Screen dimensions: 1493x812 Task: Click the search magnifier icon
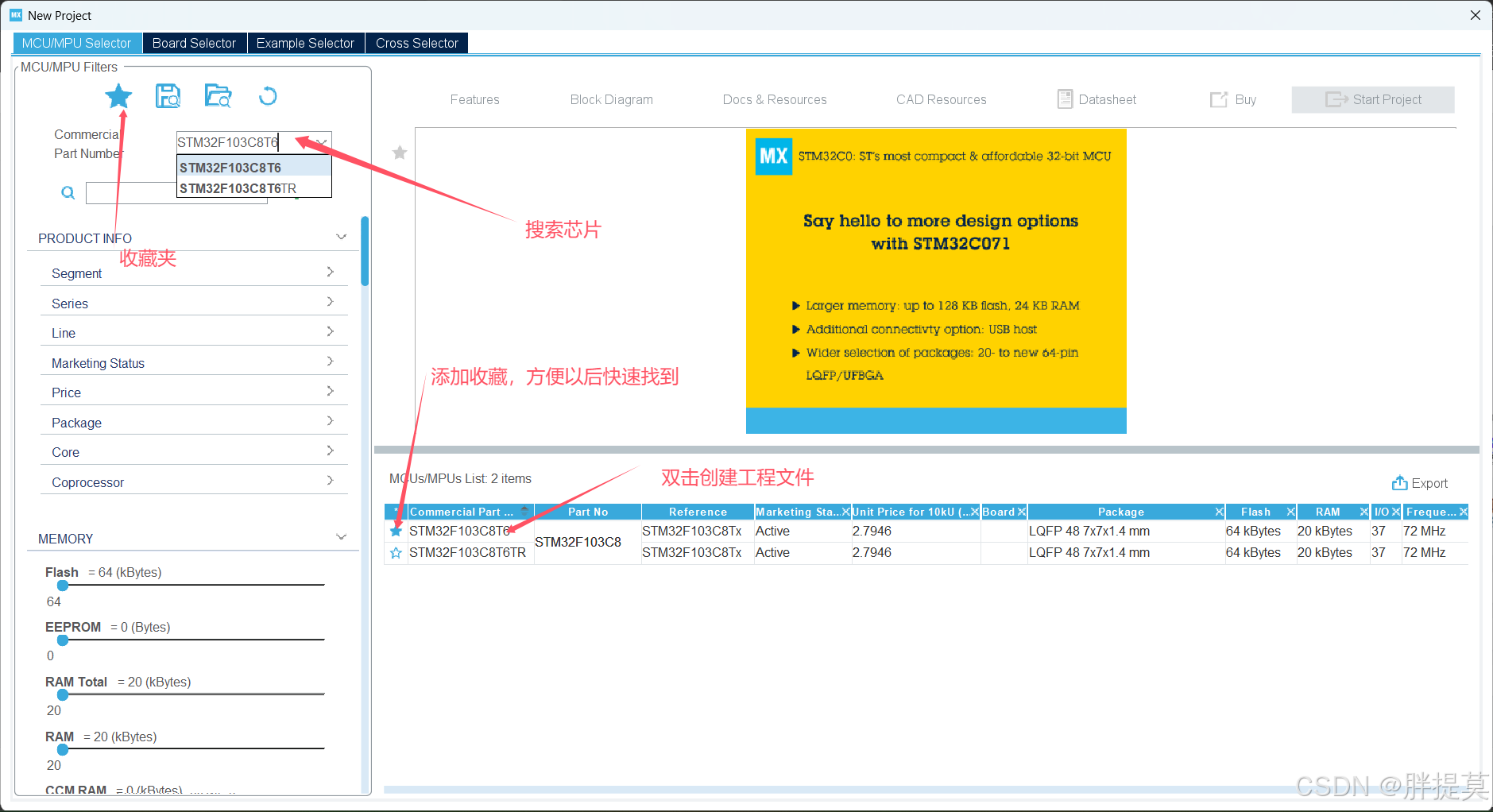pyautogui.click(x=68, y=192)
